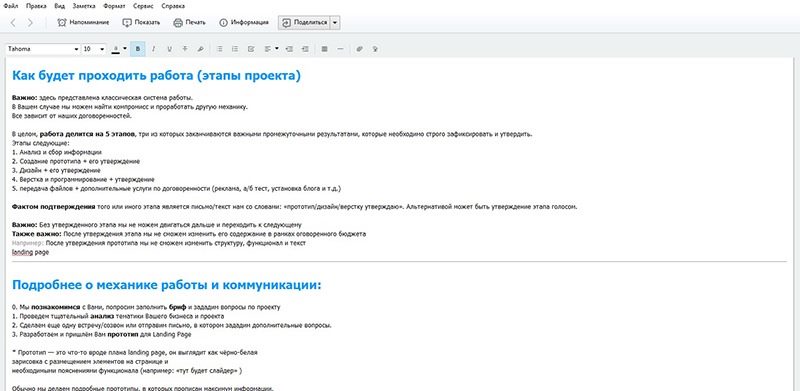Click bold word 'бриф' in step 0
800x391 pixels.
[x=177, y=307]
